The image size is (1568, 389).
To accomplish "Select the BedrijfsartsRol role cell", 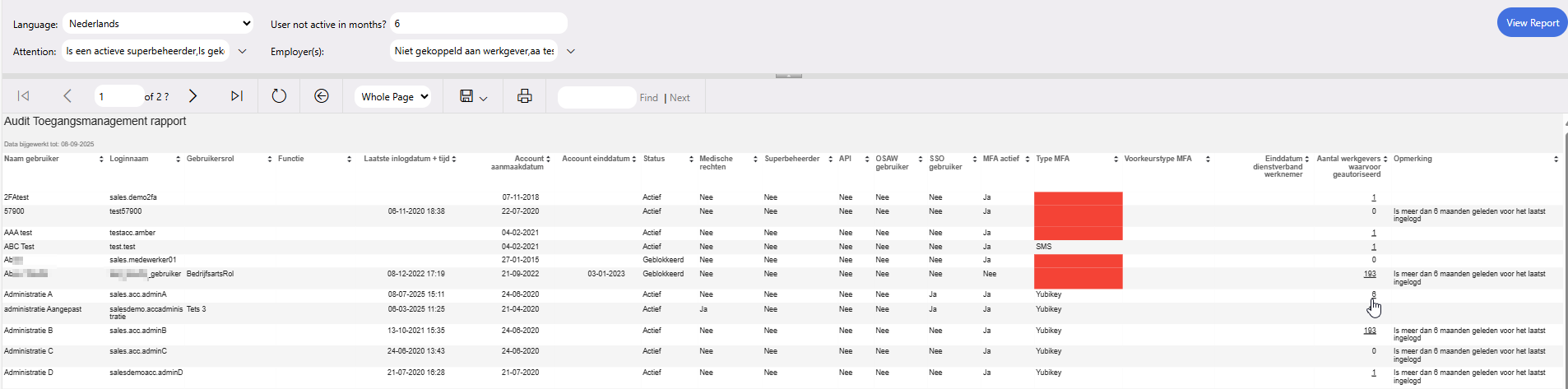I will 210,274.
